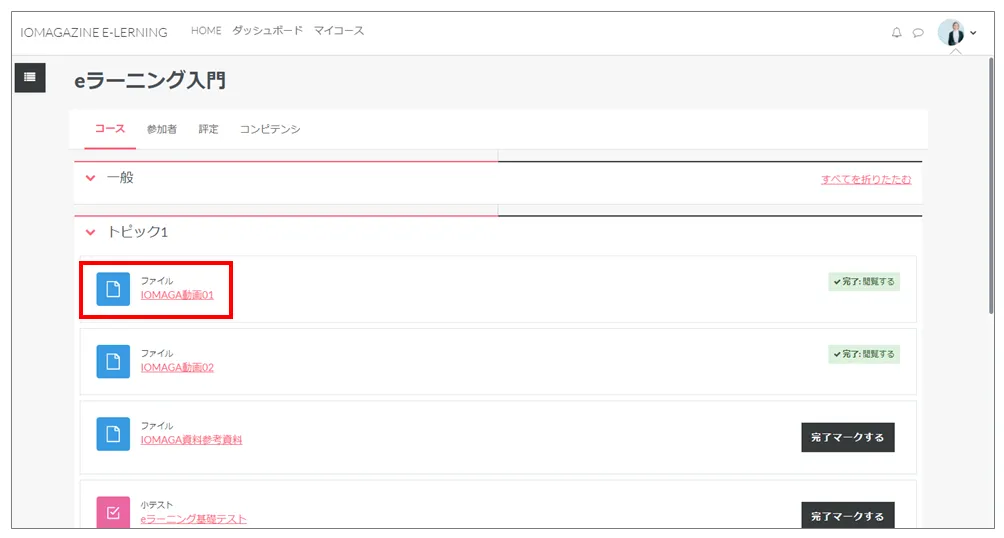Open the messages speech bubble icon
1004x538 pixels.
(918, 33)
